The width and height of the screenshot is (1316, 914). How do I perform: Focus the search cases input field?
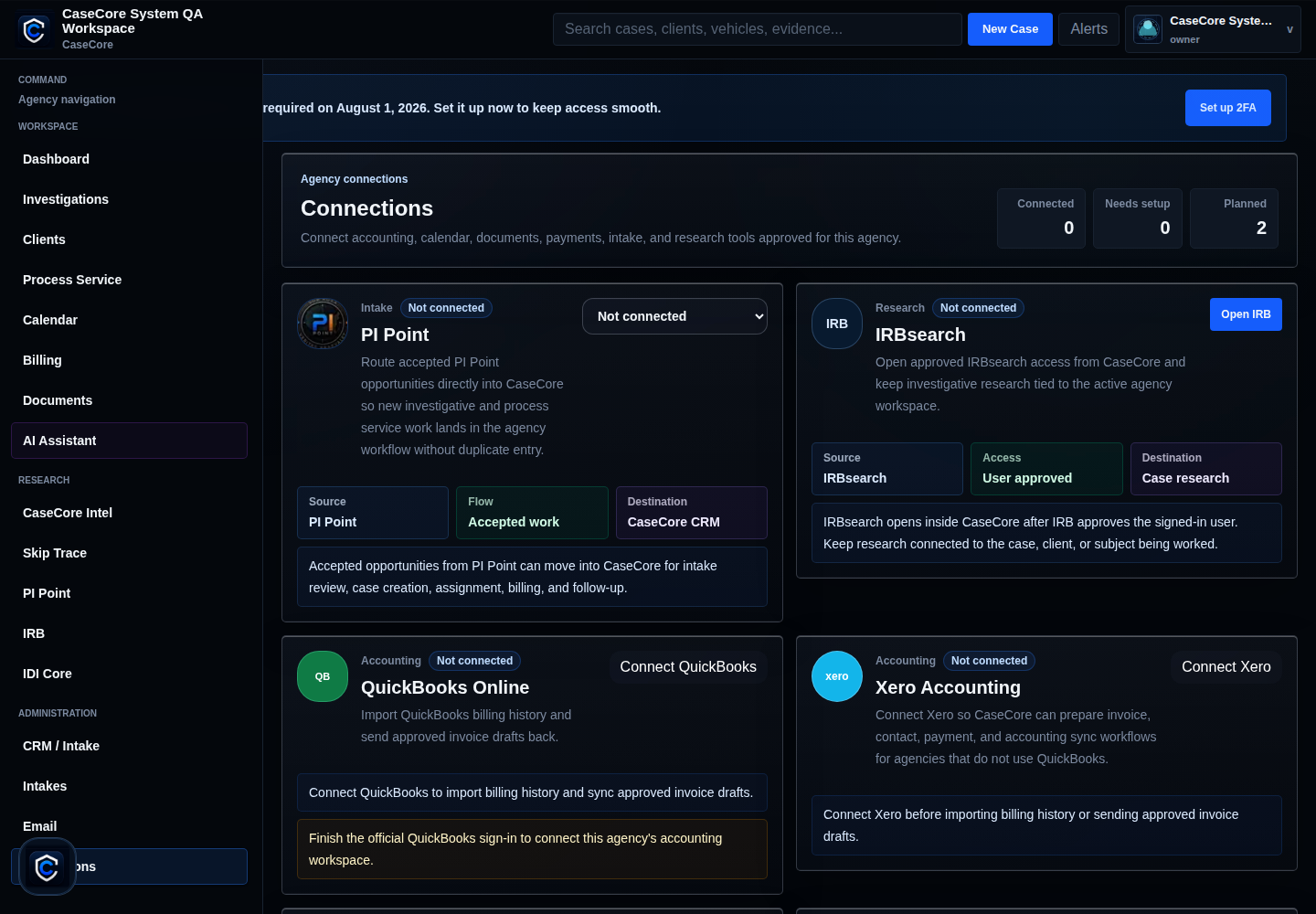click(757, 29)
